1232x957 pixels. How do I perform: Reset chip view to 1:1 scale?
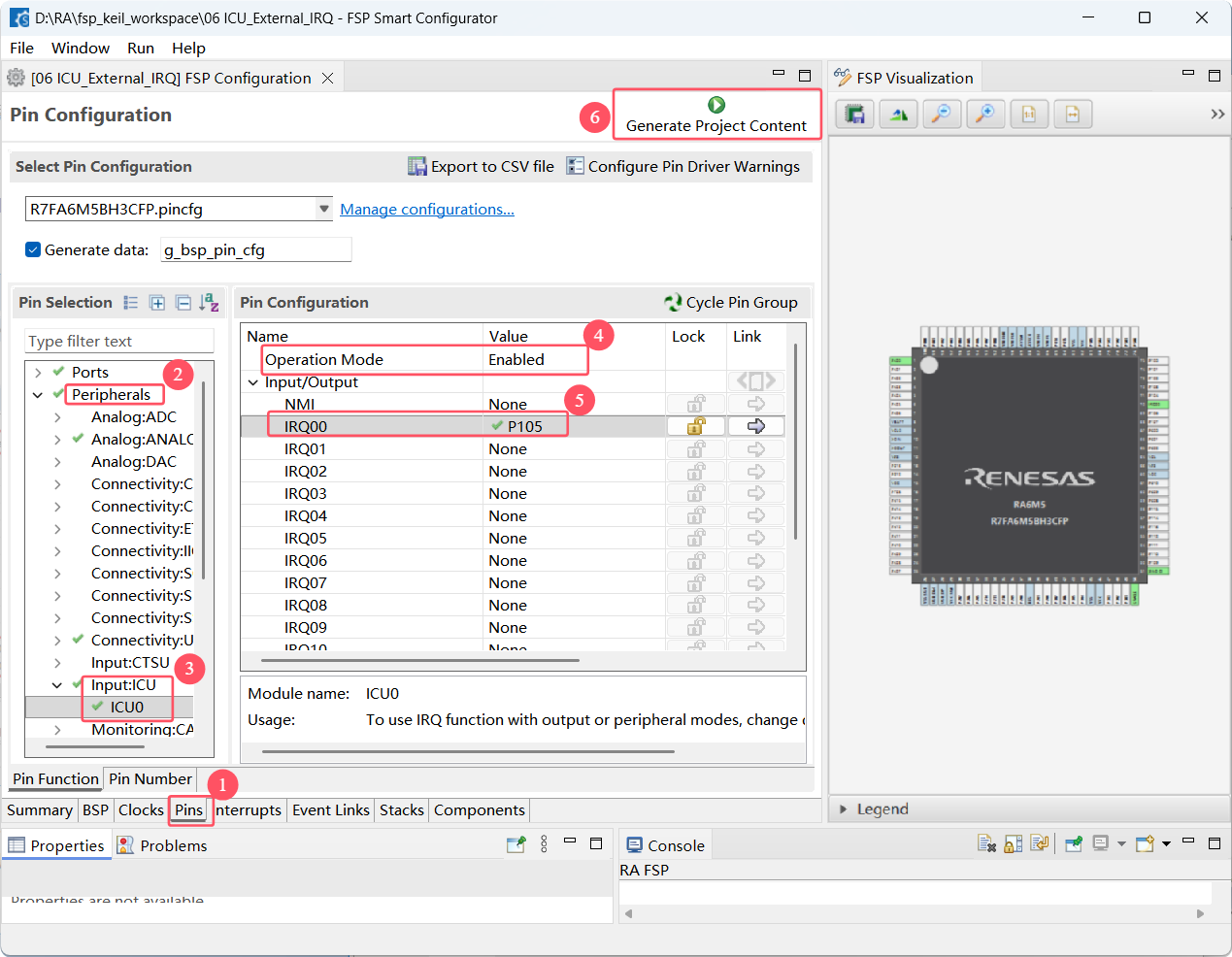click(1029, 115)
